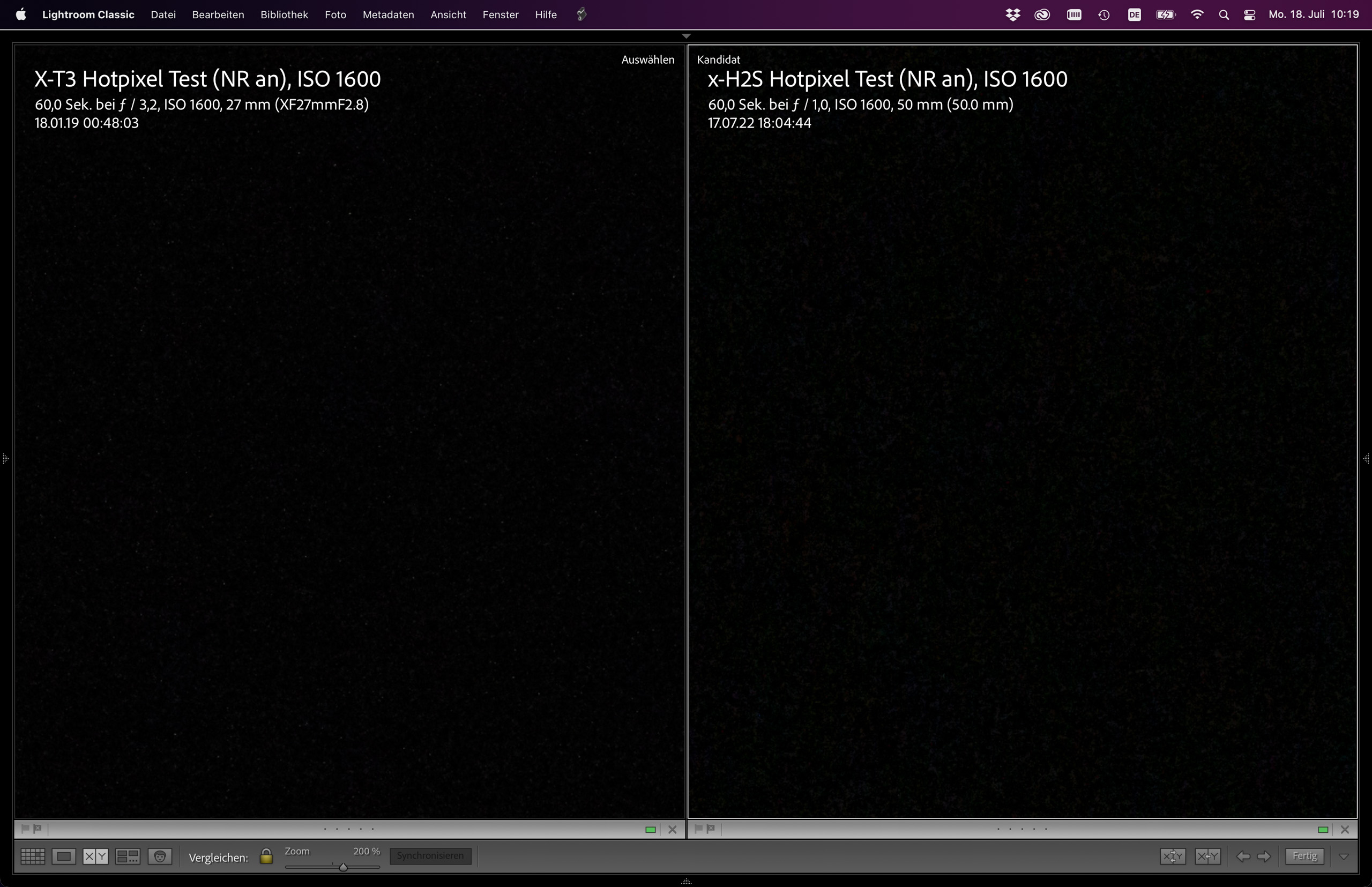
Task: Click the X-T3 Hotpixel Test title text
Action: click(x=207, y=79)
